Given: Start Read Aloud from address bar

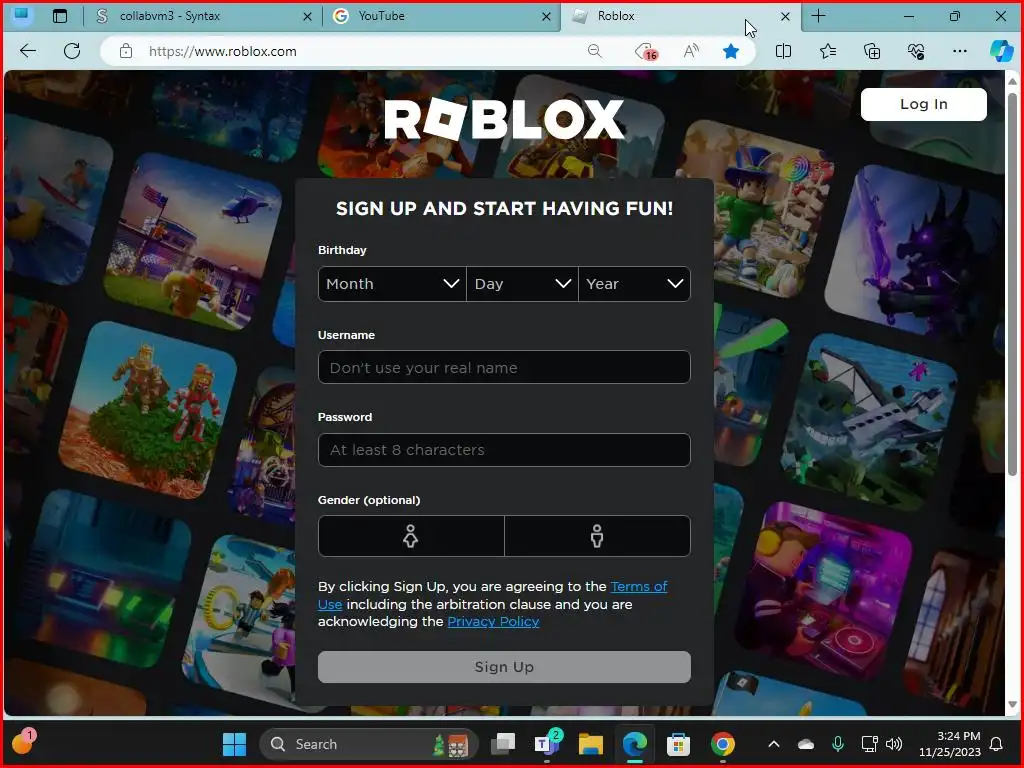Looking at the screenshot, I should 691,51.
